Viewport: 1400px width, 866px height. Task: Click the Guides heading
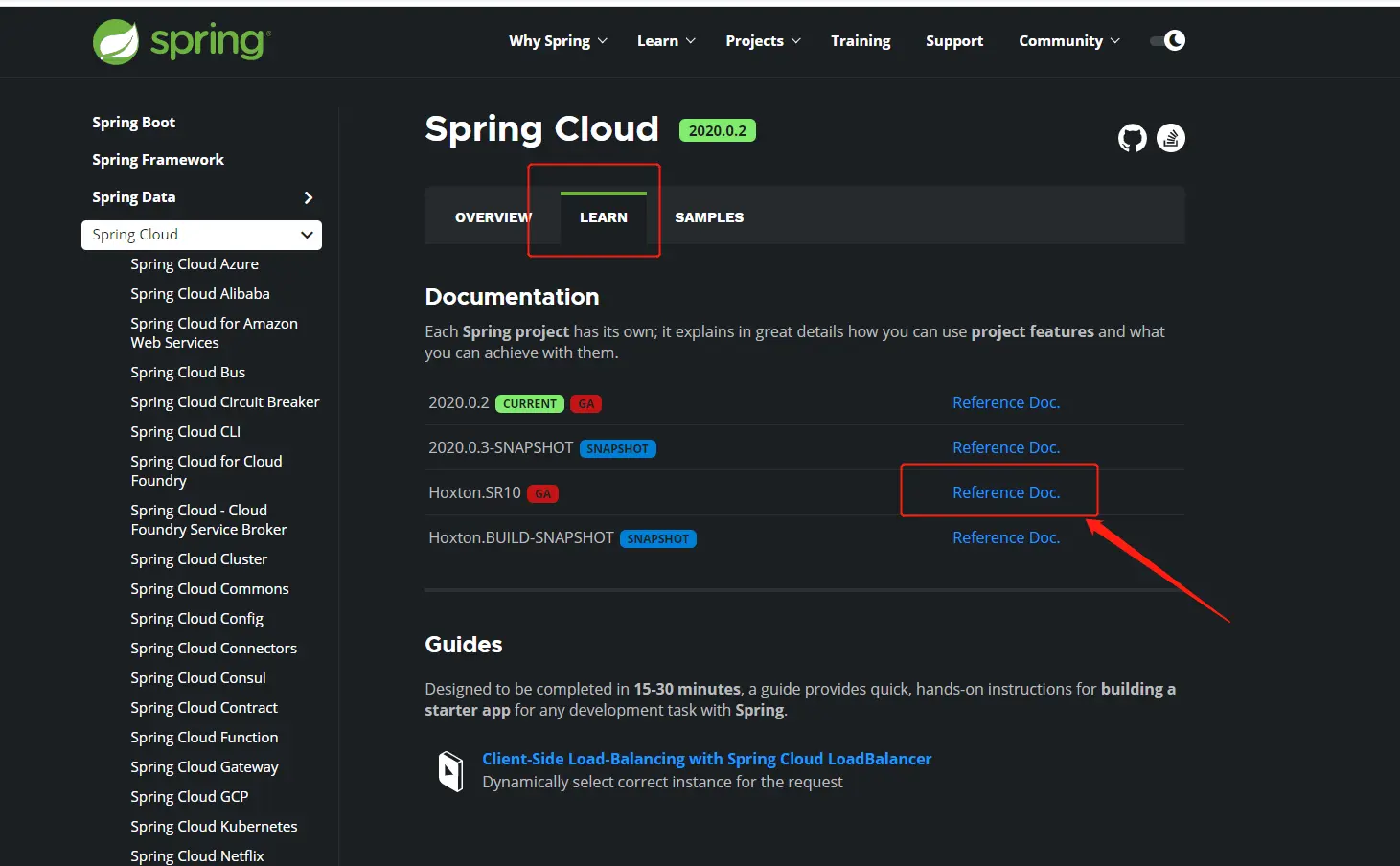click(464, 645)
